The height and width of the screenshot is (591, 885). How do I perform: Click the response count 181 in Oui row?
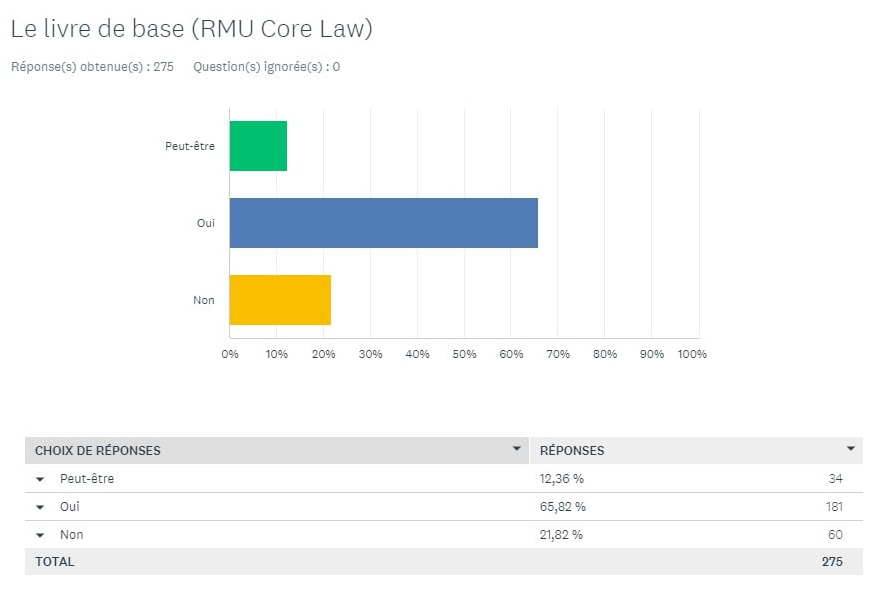[x=834, y=507]
